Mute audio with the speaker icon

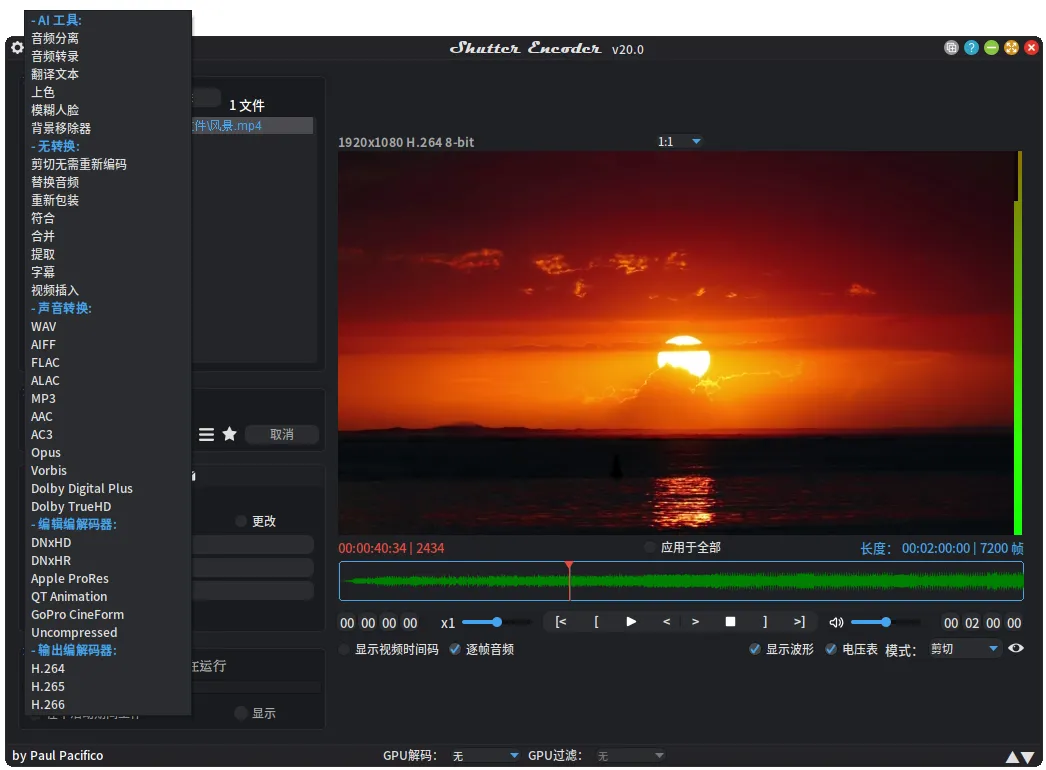tap(836, 623)
